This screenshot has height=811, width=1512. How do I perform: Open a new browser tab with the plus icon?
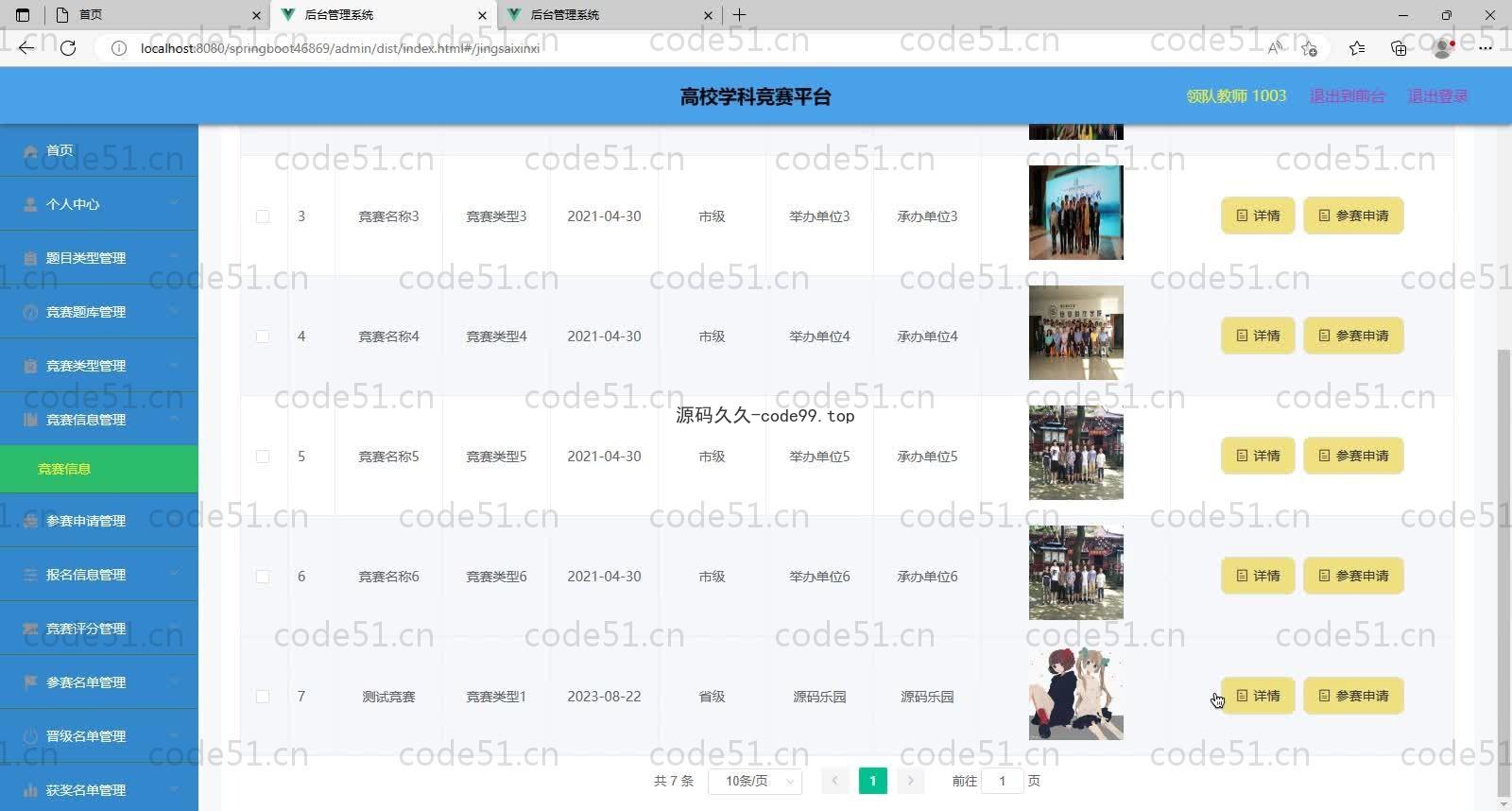click(x=739, y=15)
